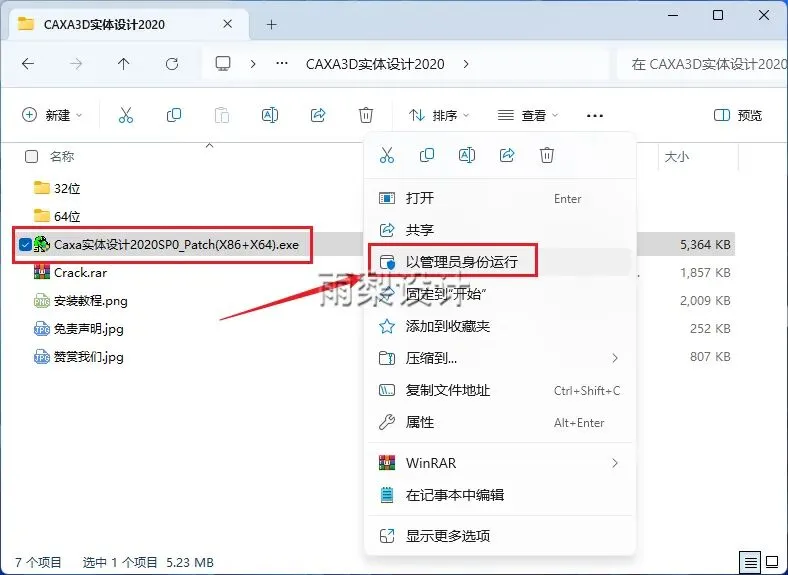The height and width of the screenshot is (575, 788).
Task: Close the CAXA3D实体设计2020 tab
Action: (x=228, y=24)
